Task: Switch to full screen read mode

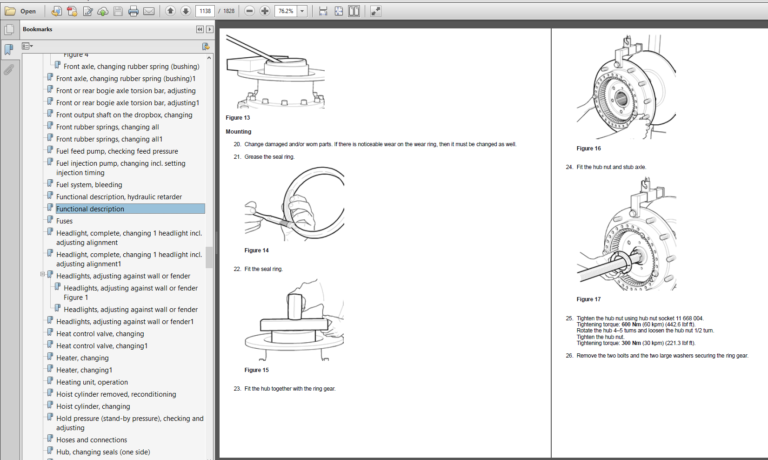Action: pyautogui.click(x=375, y=11)
